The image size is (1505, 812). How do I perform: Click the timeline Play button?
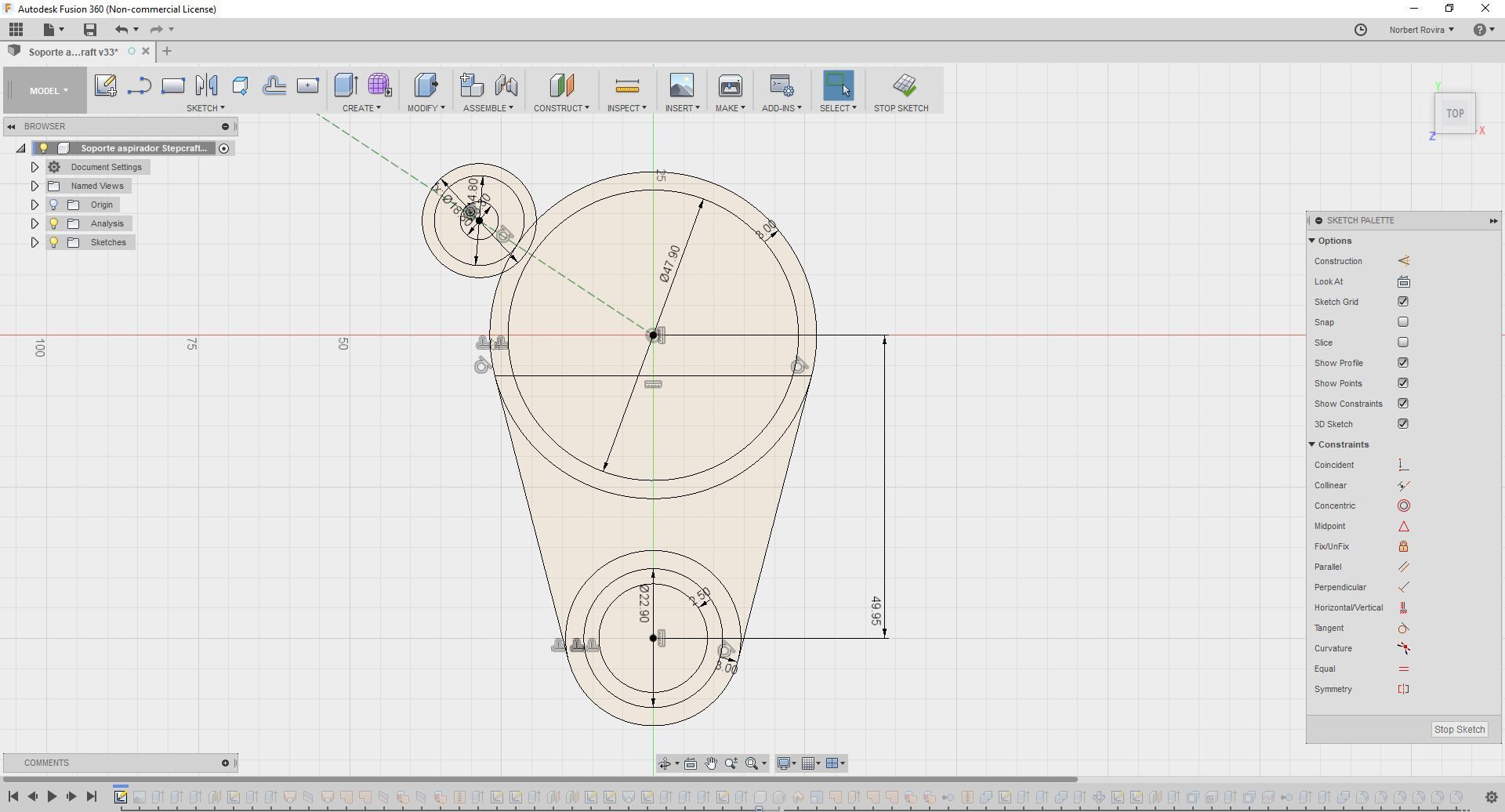pos(52,796)
